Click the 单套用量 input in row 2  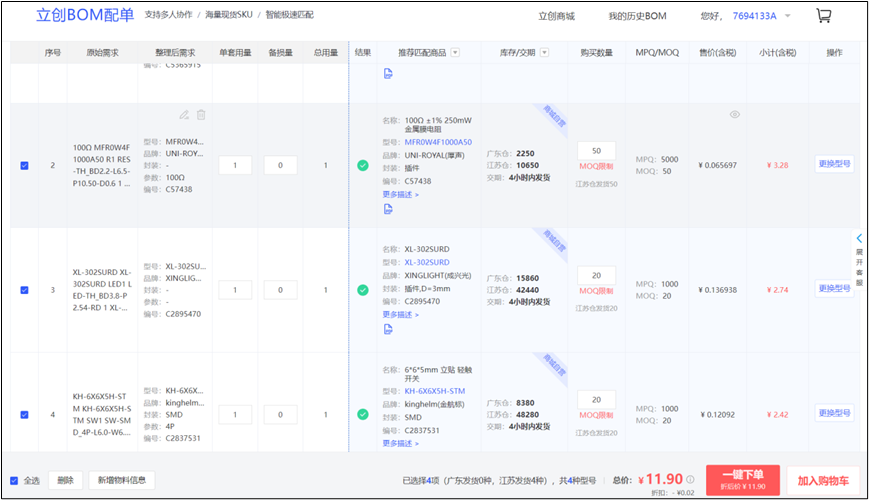point(235,165)
